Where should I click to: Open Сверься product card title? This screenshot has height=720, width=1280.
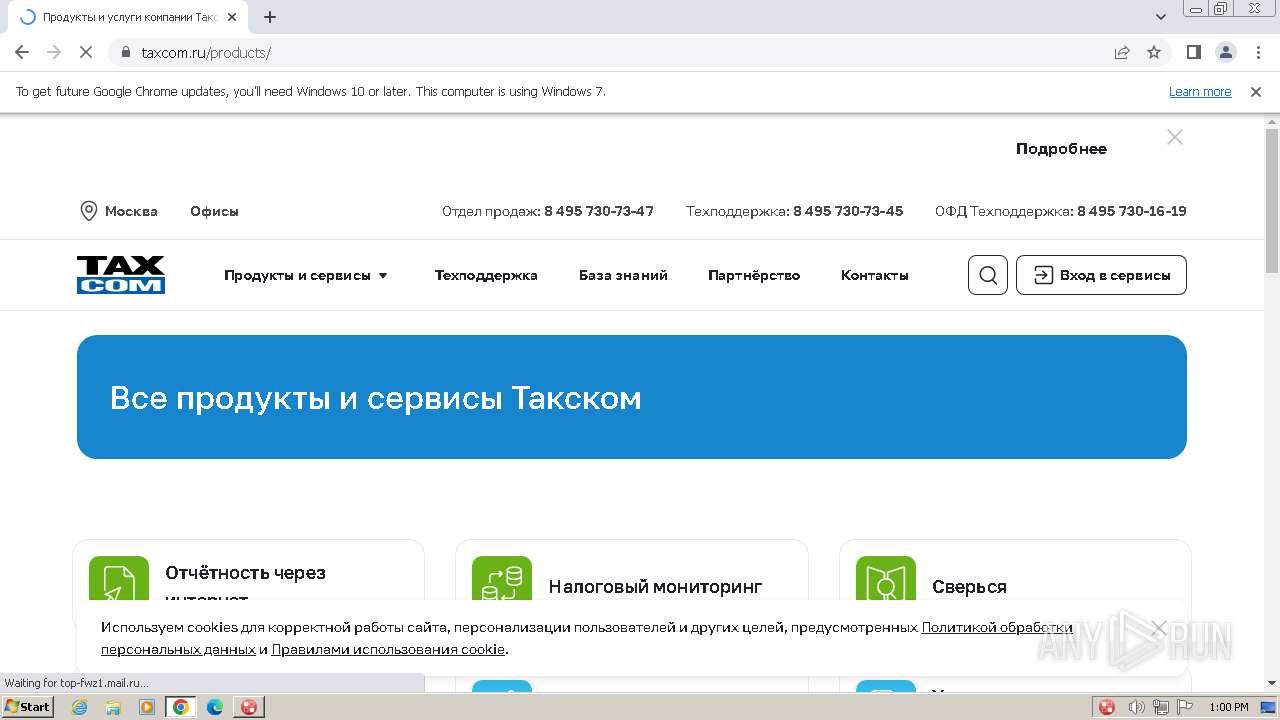point(969,587)
